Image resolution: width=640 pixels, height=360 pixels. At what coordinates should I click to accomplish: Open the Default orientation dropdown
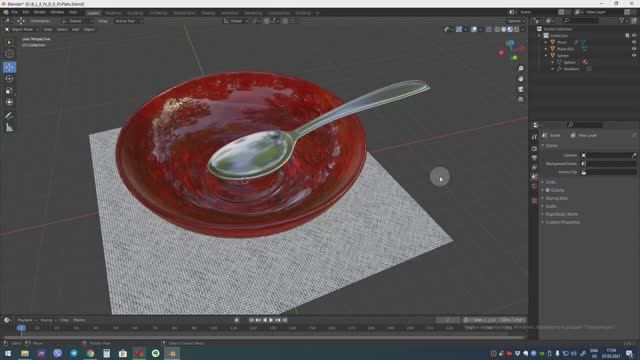(x=78, y=21)
